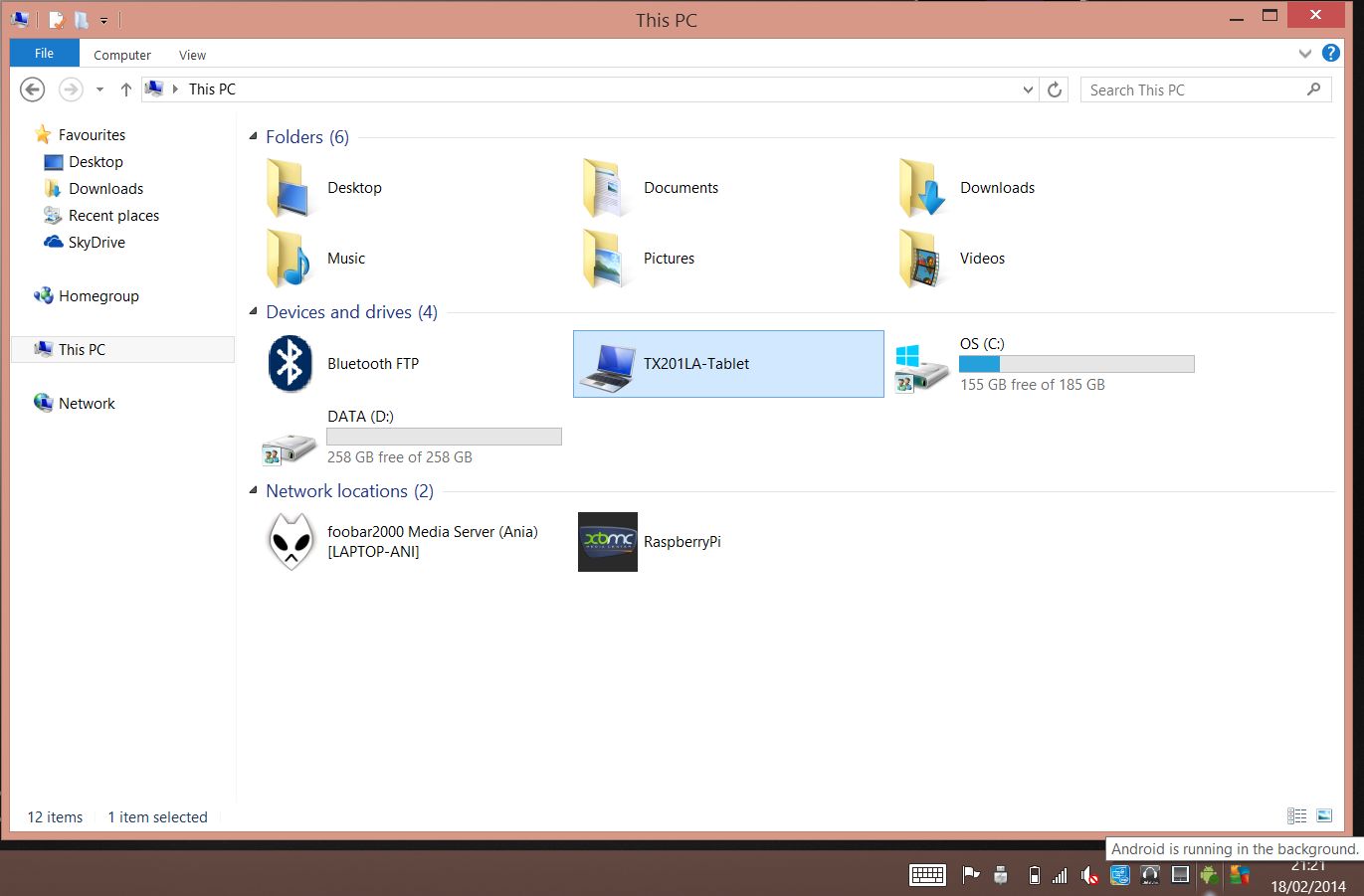Refresh the This PC view
This screenshot has width=1364, height=896.
1055,90
